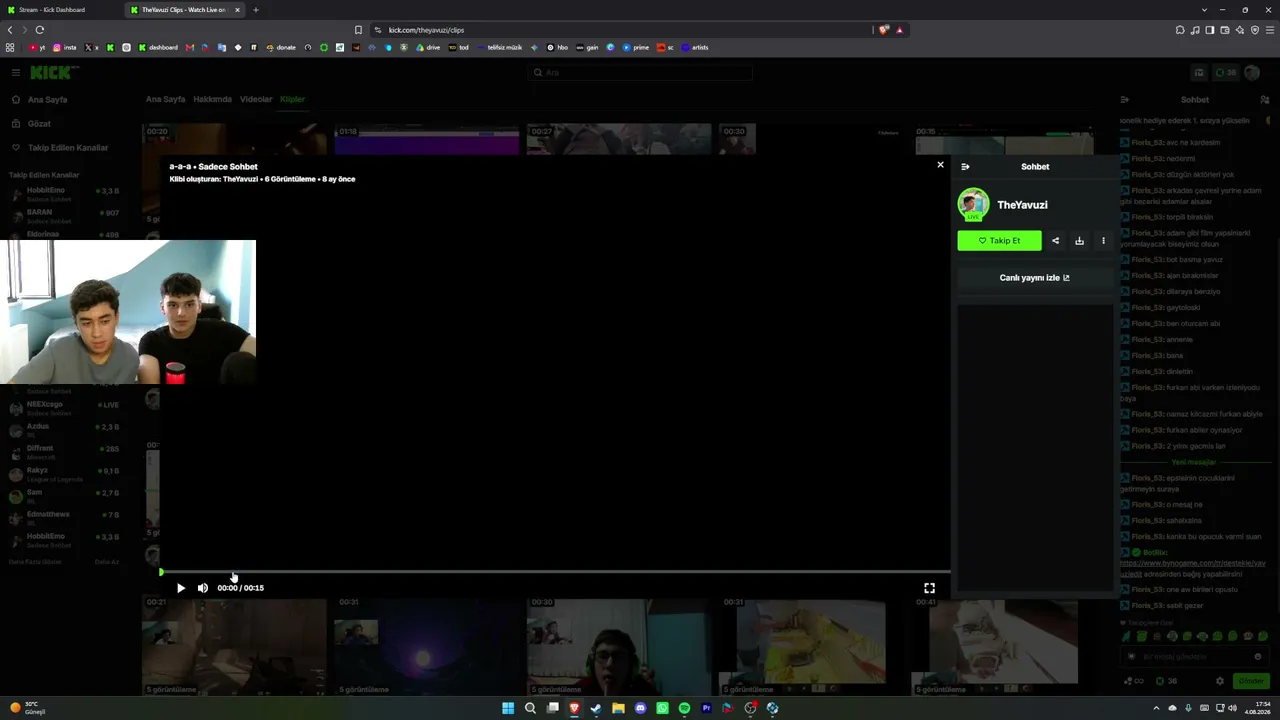Open Brave Rewards triangle icon
The height and width of the screenshot is (720, 1280).
(x=899, y=30)
